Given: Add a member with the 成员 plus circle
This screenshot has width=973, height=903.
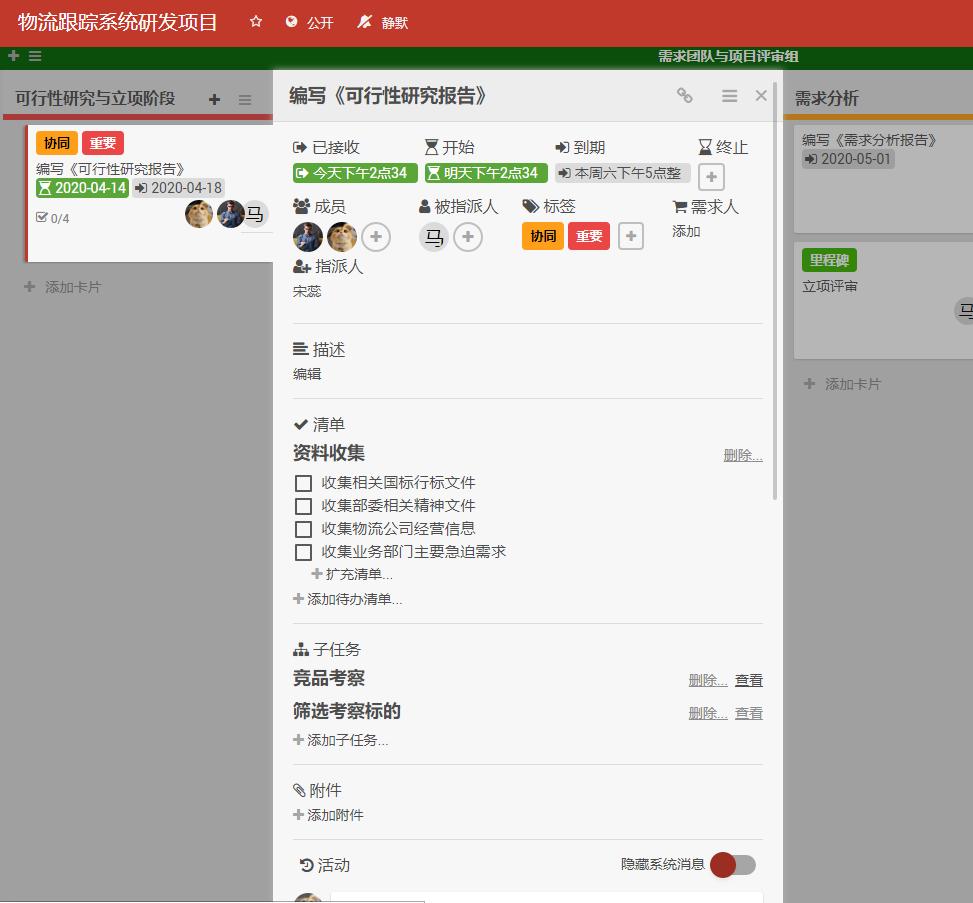Looking at the screenshot, I should [x=376, y=236].
